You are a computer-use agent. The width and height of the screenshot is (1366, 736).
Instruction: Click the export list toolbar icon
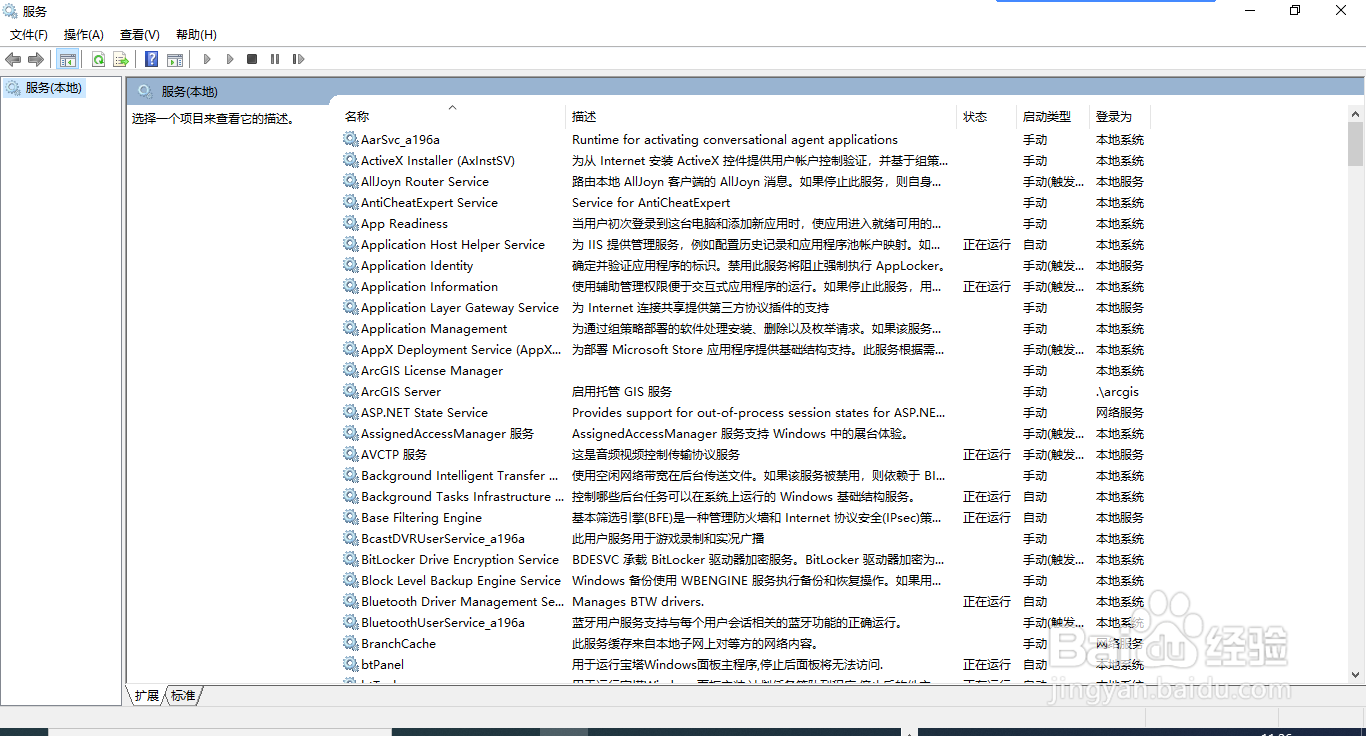pyautogui.click(x=120, y=59)
